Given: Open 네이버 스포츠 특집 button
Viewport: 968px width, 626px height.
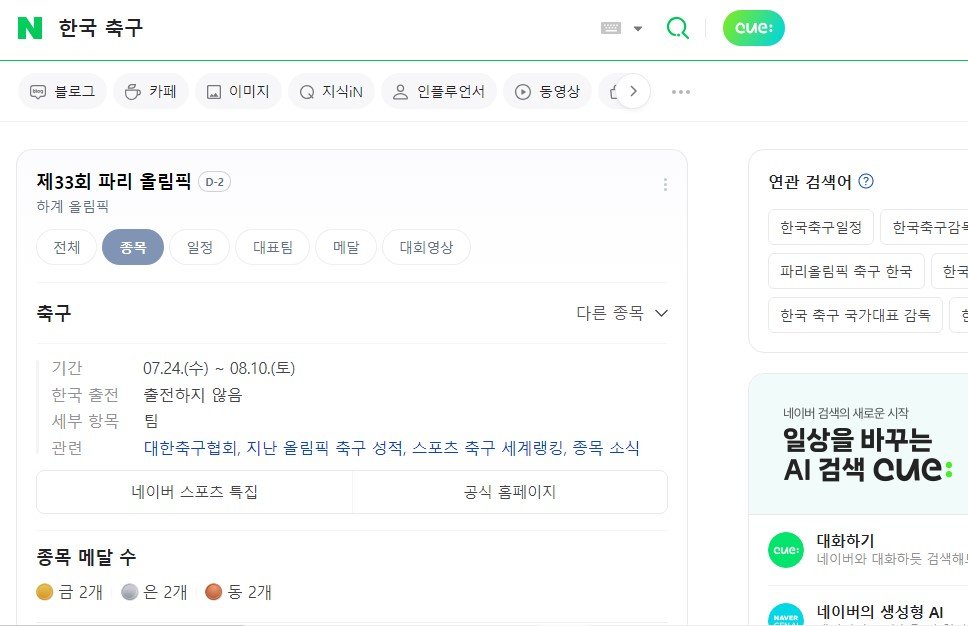Looking at the screenshot, I should (194, 492).
